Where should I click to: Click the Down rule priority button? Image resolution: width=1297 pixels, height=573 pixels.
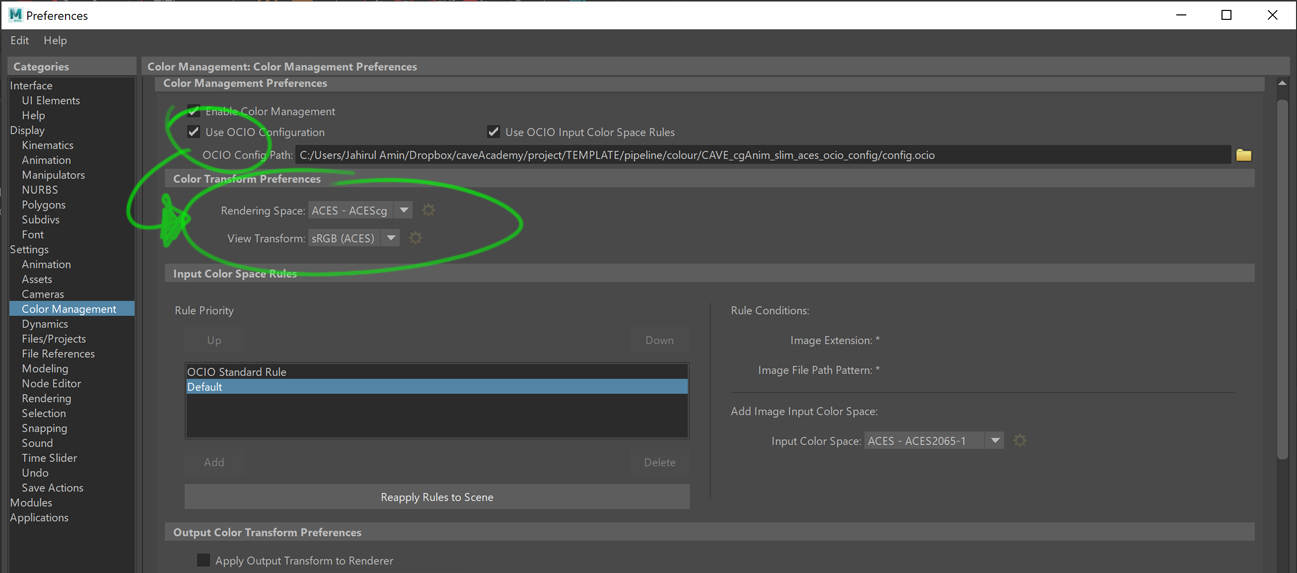tap(659, 340)
